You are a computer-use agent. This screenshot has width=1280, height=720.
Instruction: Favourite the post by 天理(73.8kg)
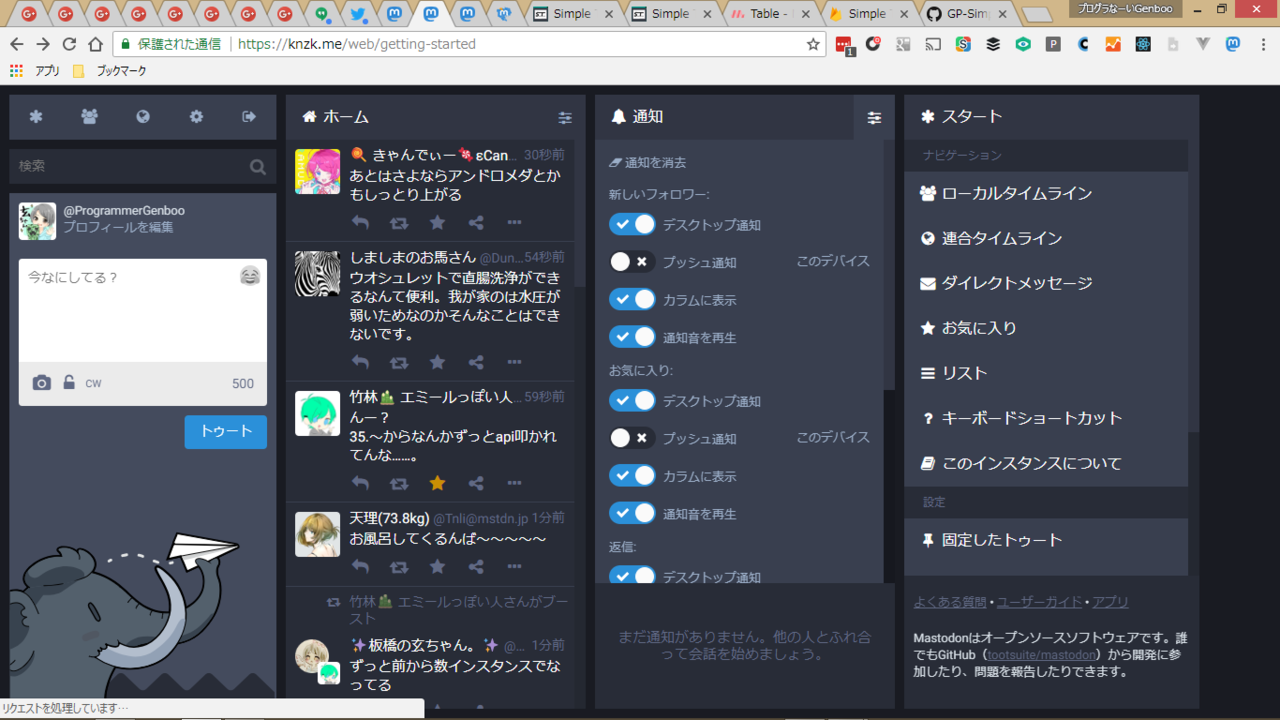[437, 567]
